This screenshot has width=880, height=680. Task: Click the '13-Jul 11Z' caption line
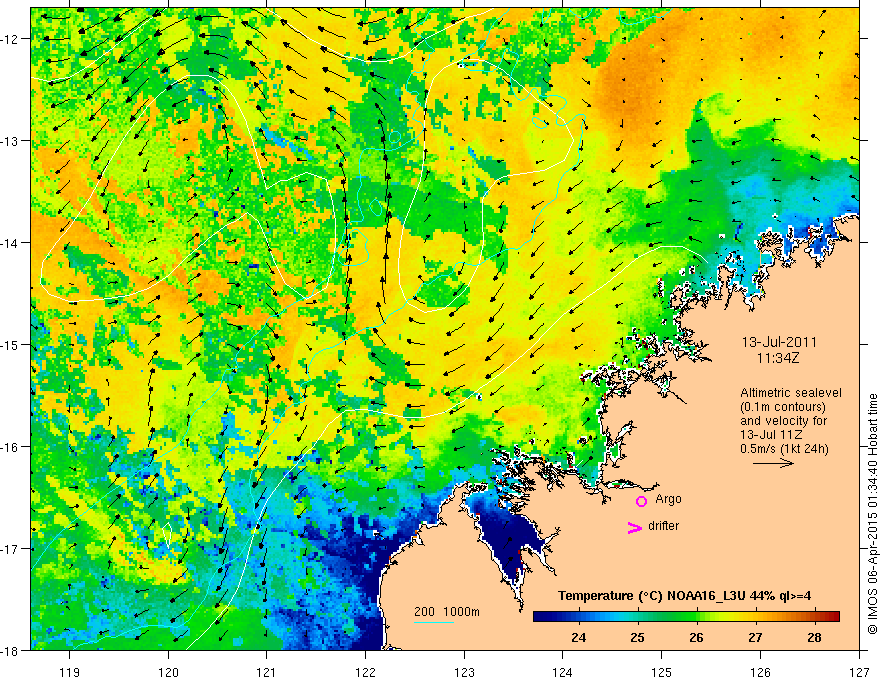[x=771, y=435]
